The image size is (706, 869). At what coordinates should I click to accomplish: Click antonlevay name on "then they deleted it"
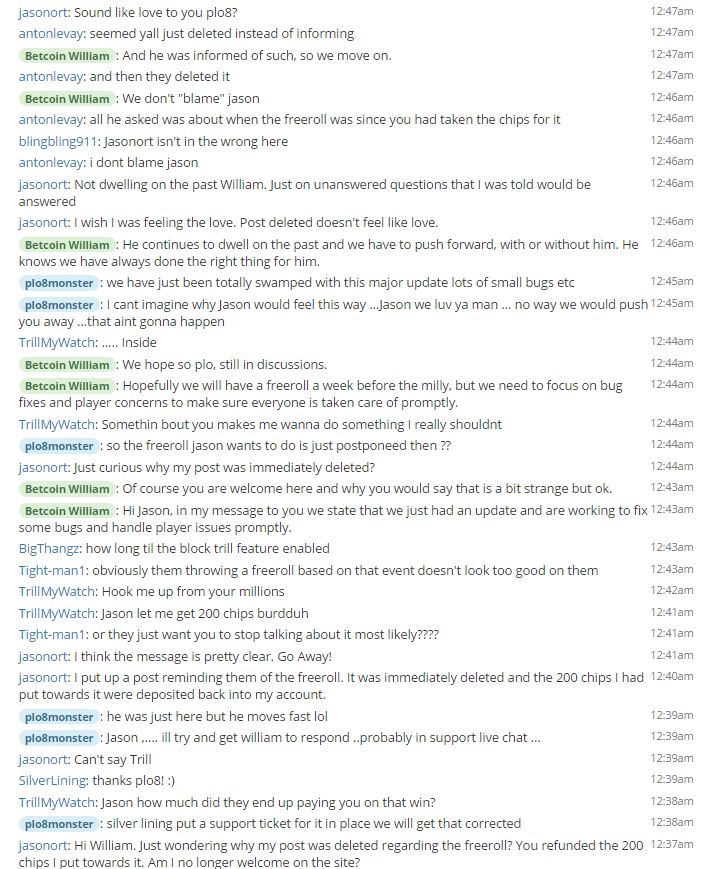click(50, 76)
